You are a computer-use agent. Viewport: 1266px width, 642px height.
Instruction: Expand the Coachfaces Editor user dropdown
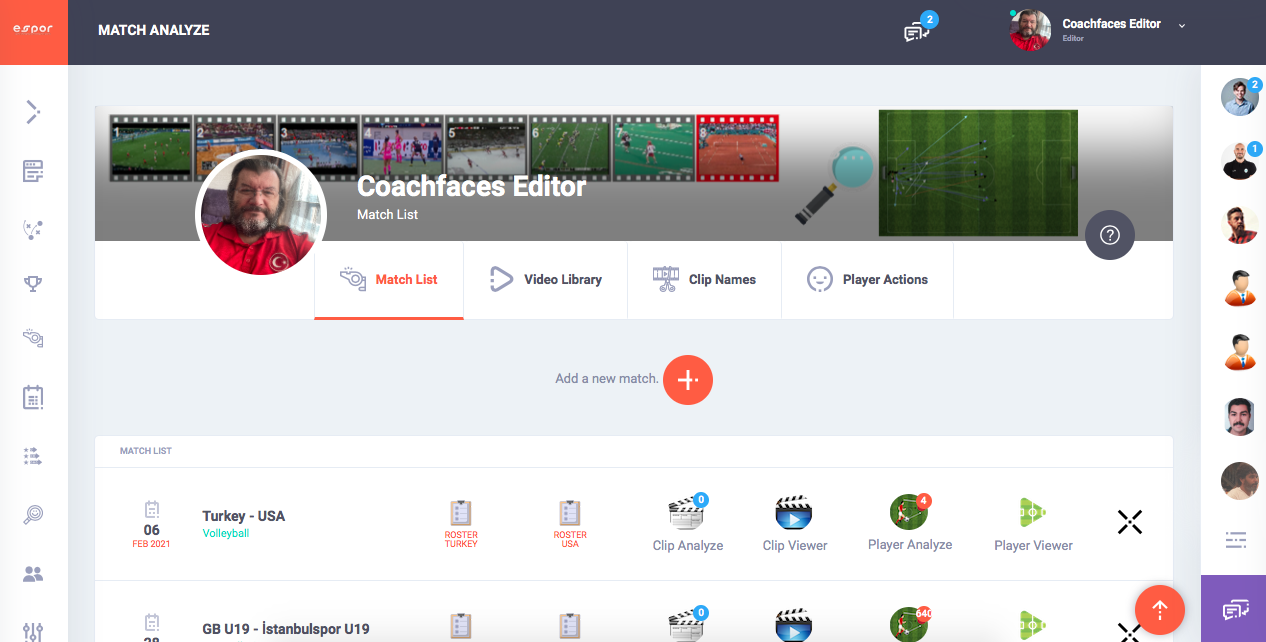click(1181, 26)
